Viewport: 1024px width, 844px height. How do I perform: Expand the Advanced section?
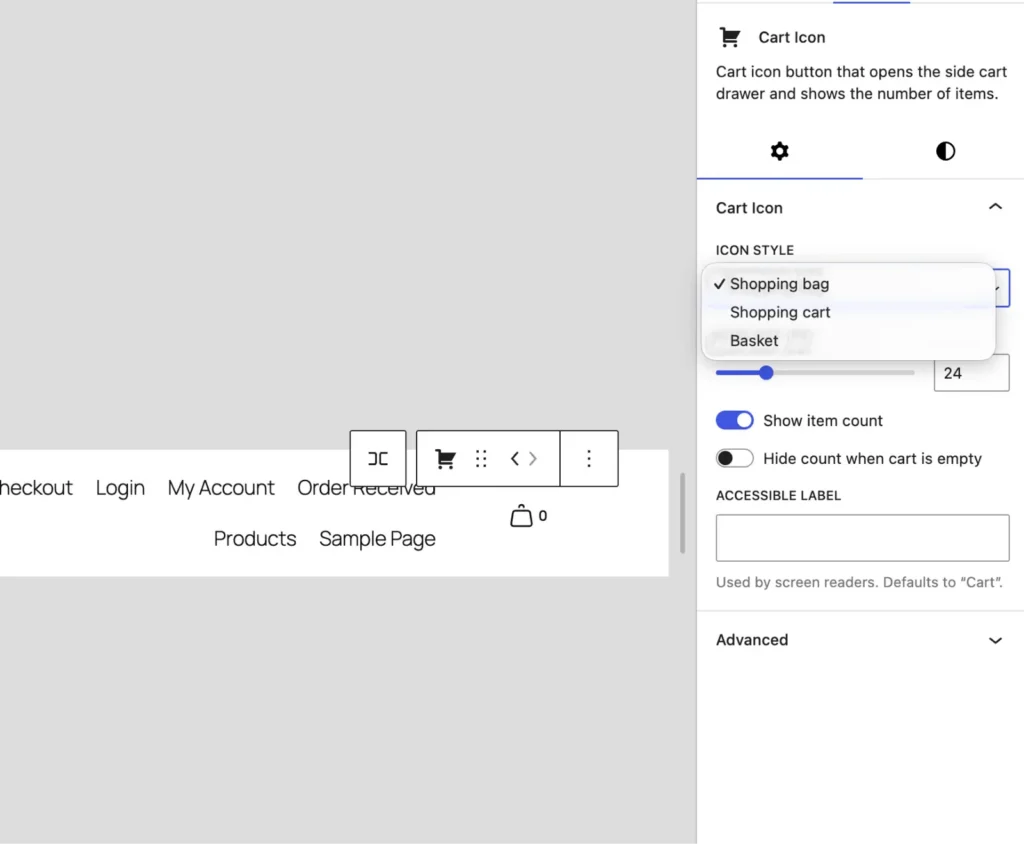pyautogui.click(x=859, y=640)
